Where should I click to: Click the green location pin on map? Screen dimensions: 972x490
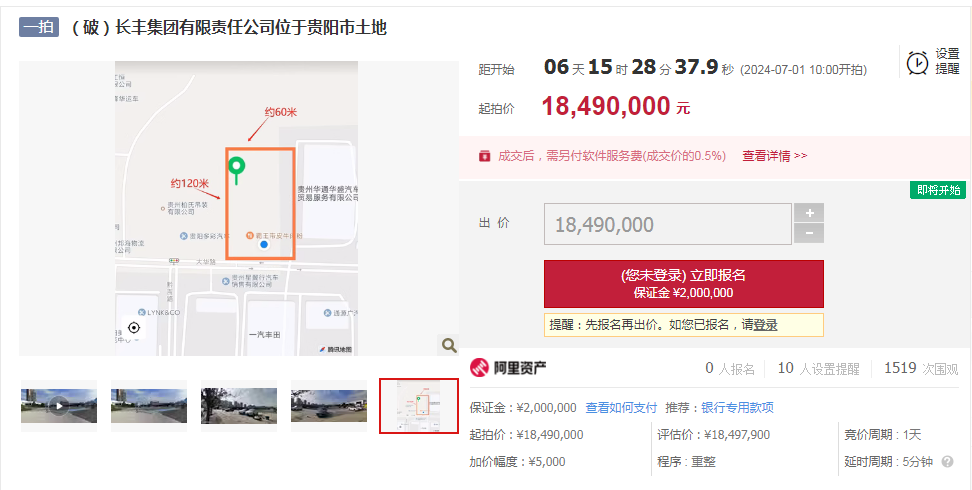(x=236, y=171)
